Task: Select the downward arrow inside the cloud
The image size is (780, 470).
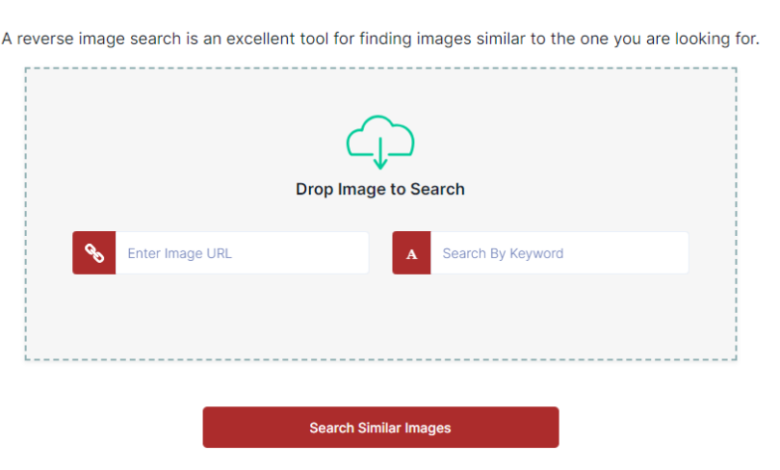Action: 380,154
